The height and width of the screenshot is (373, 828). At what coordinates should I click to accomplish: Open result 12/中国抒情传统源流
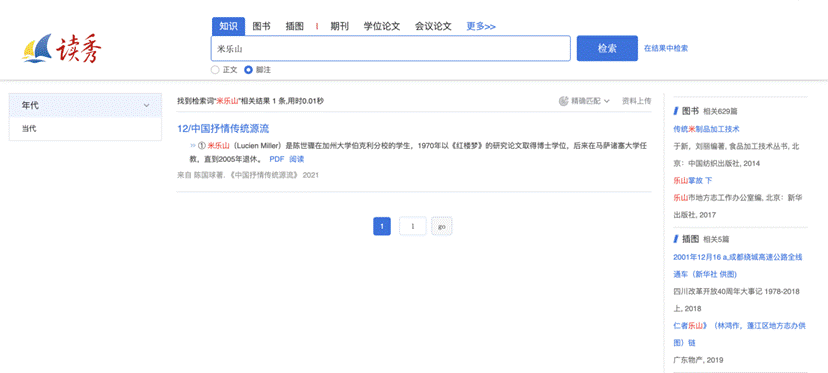pos(223,128)
